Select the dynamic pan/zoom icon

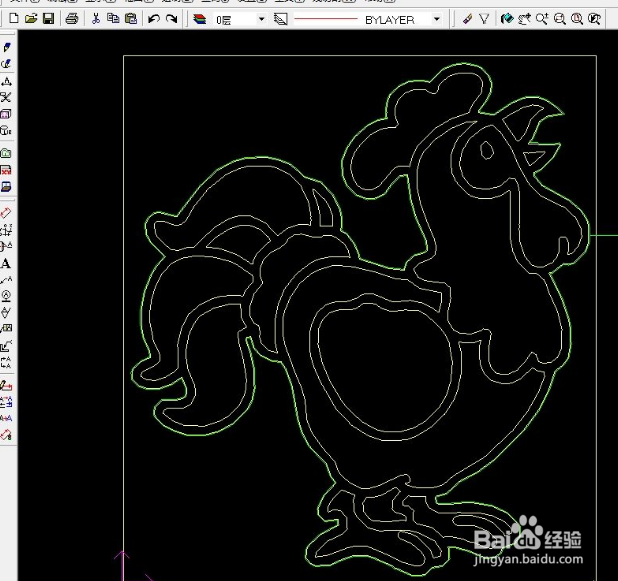coord(524,19)
